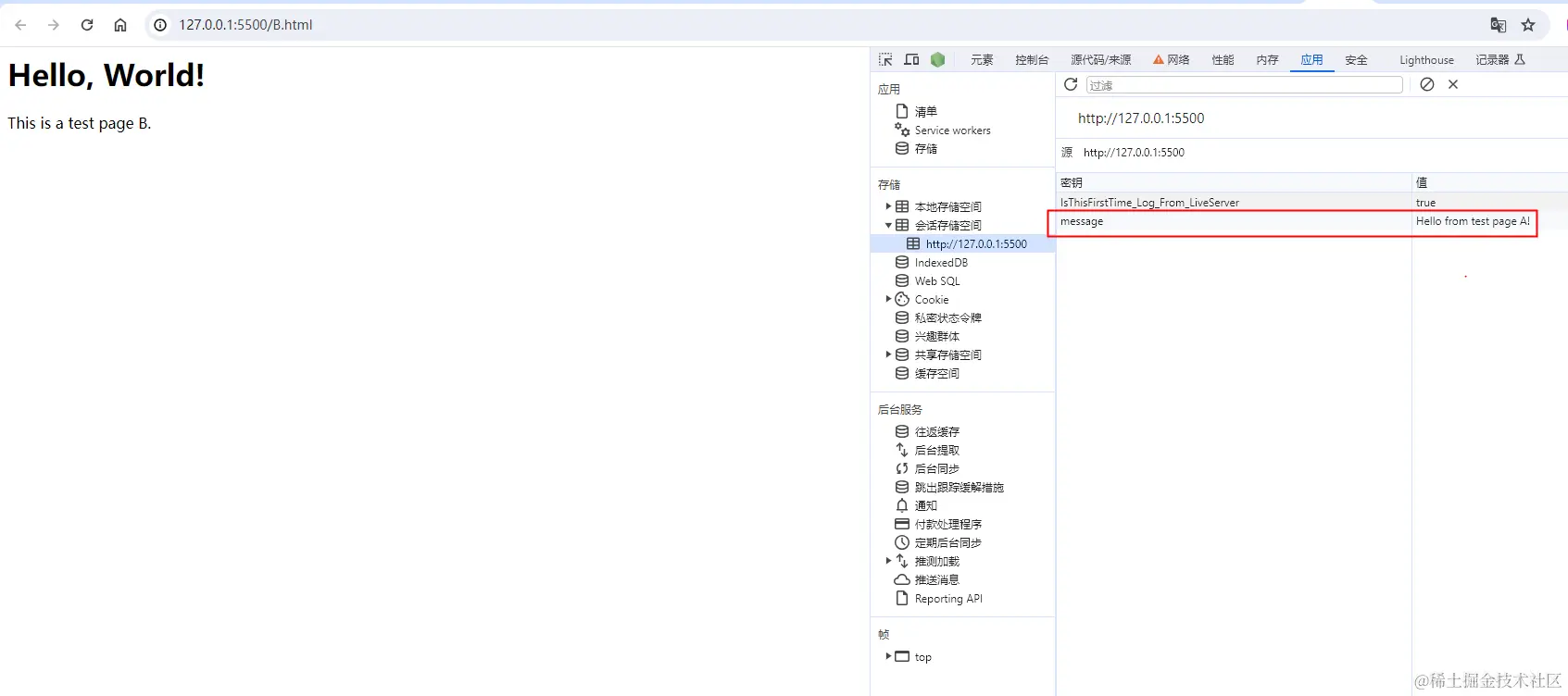Image resolution: width=1568 pixels, height=696 pixels.
Task: Go back to the previous page
Action: [20, 25]
